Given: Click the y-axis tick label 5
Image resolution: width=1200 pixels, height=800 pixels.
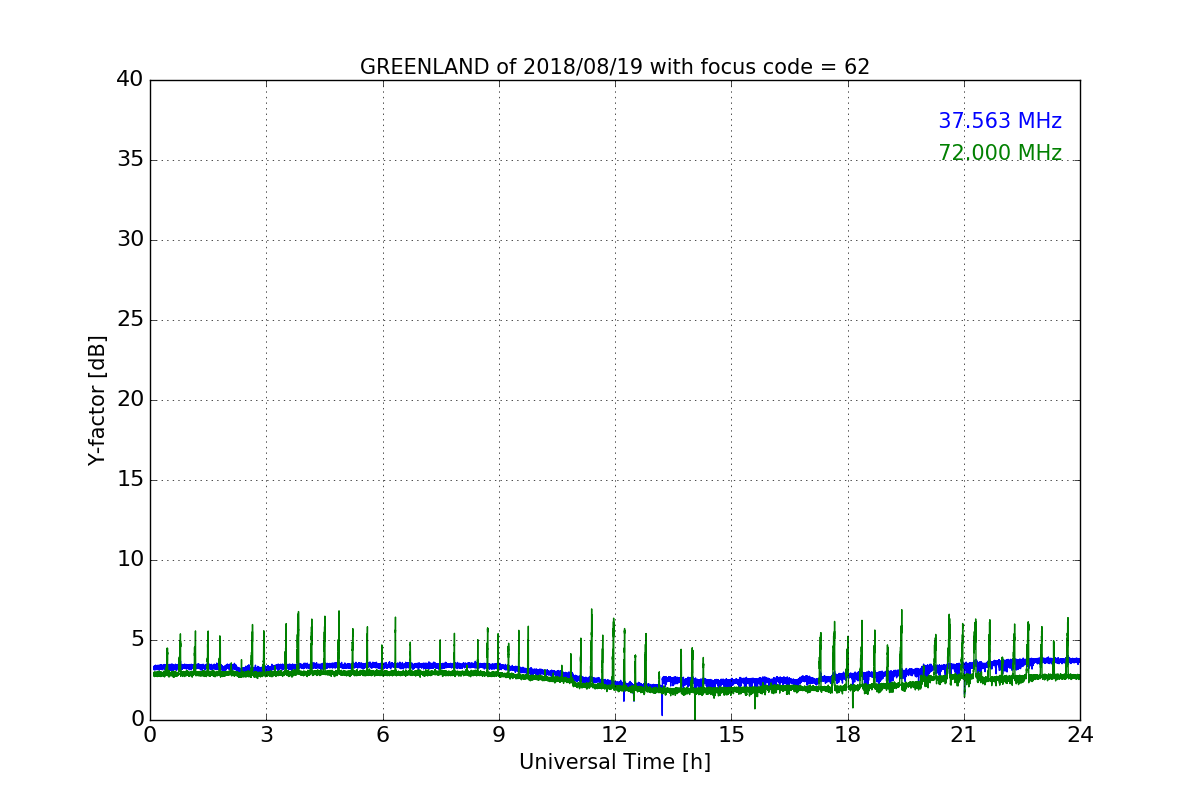Looking at the screenshot, I should tap(137, 640).
